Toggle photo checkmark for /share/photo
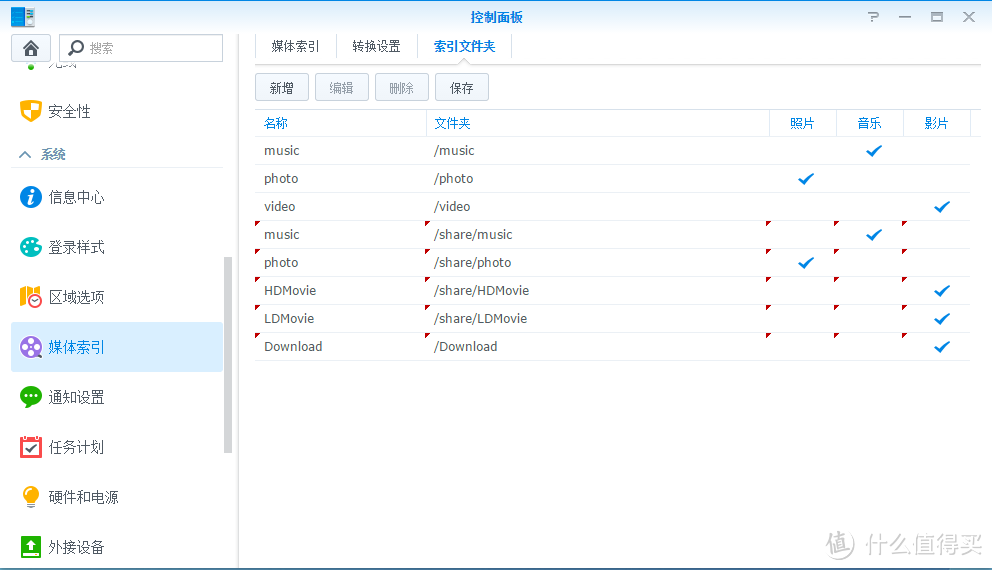 [806, 263]
